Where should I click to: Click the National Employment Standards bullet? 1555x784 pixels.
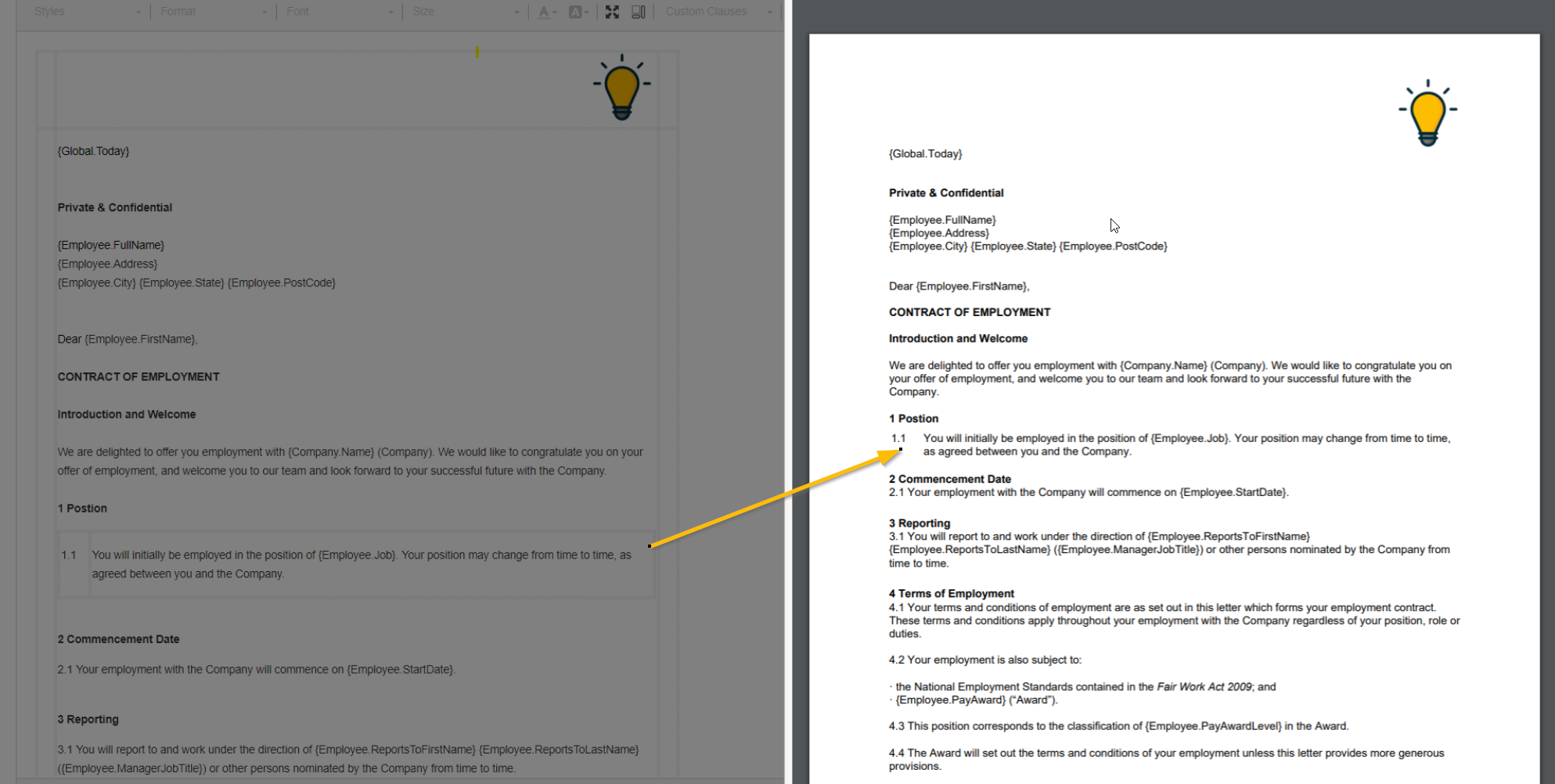[x=1082, y=687]
